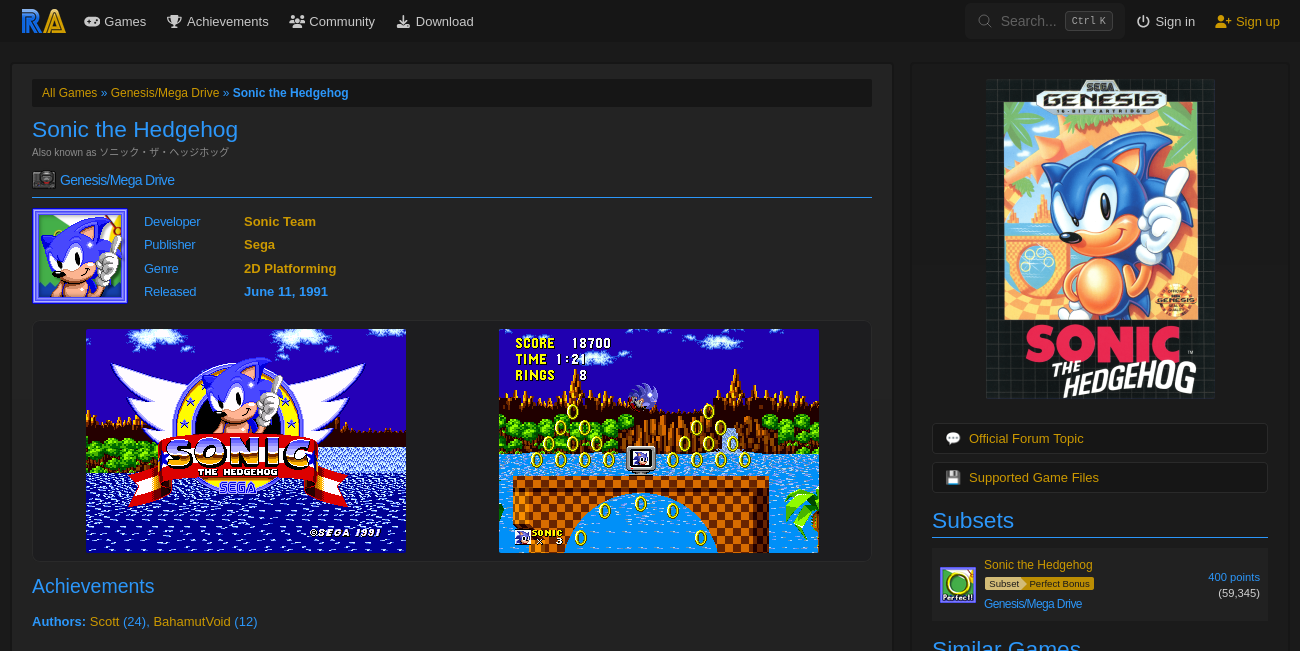Click the Genesis box art image
The height and width of the screenshot is (651, 1300).
pos(1100,239)
